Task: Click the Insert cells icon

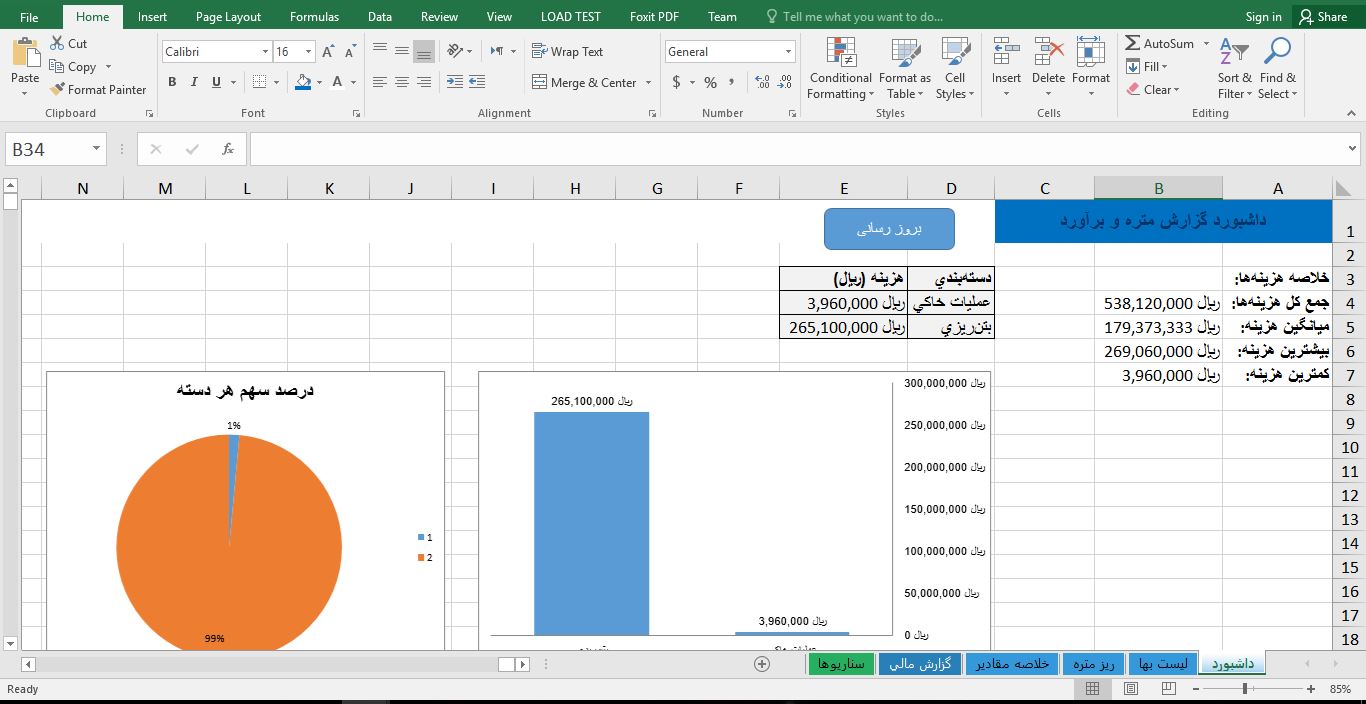Action: (x=1006, y=52)
